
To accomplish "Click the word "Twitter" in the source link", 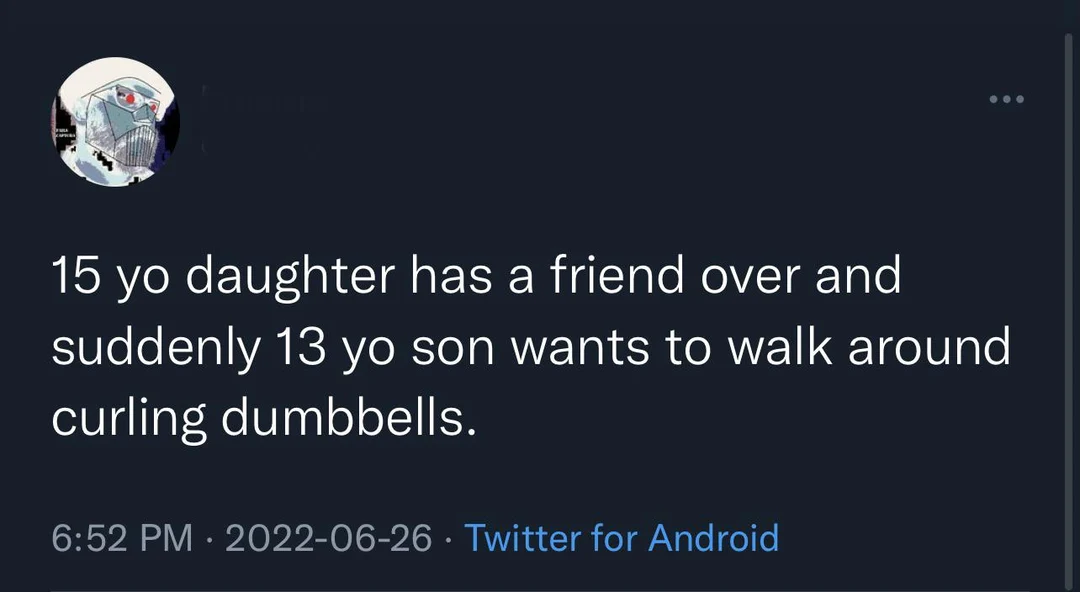I will (523, 538).
